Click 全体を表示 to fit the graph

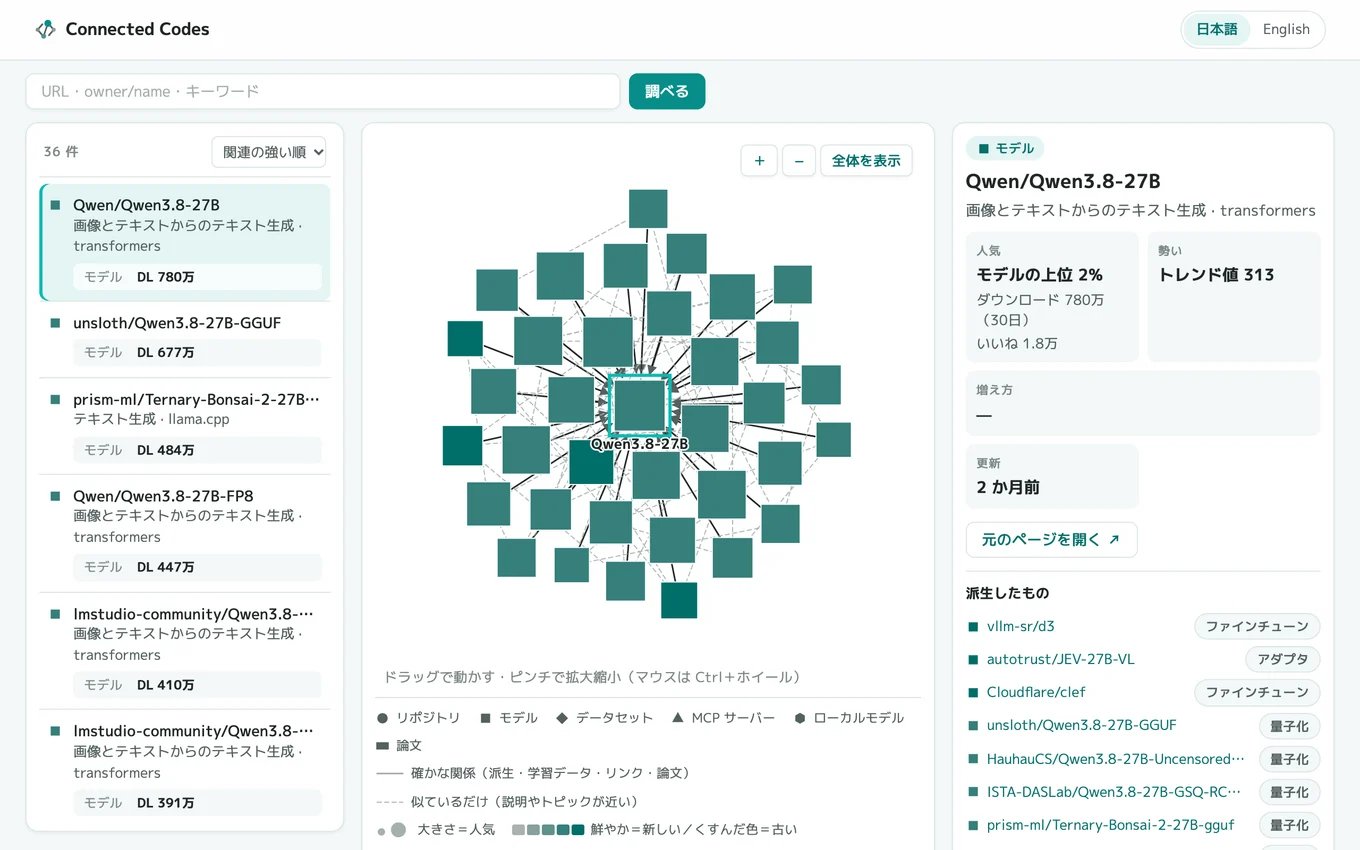pyautogui.click(x=866, y=160)
